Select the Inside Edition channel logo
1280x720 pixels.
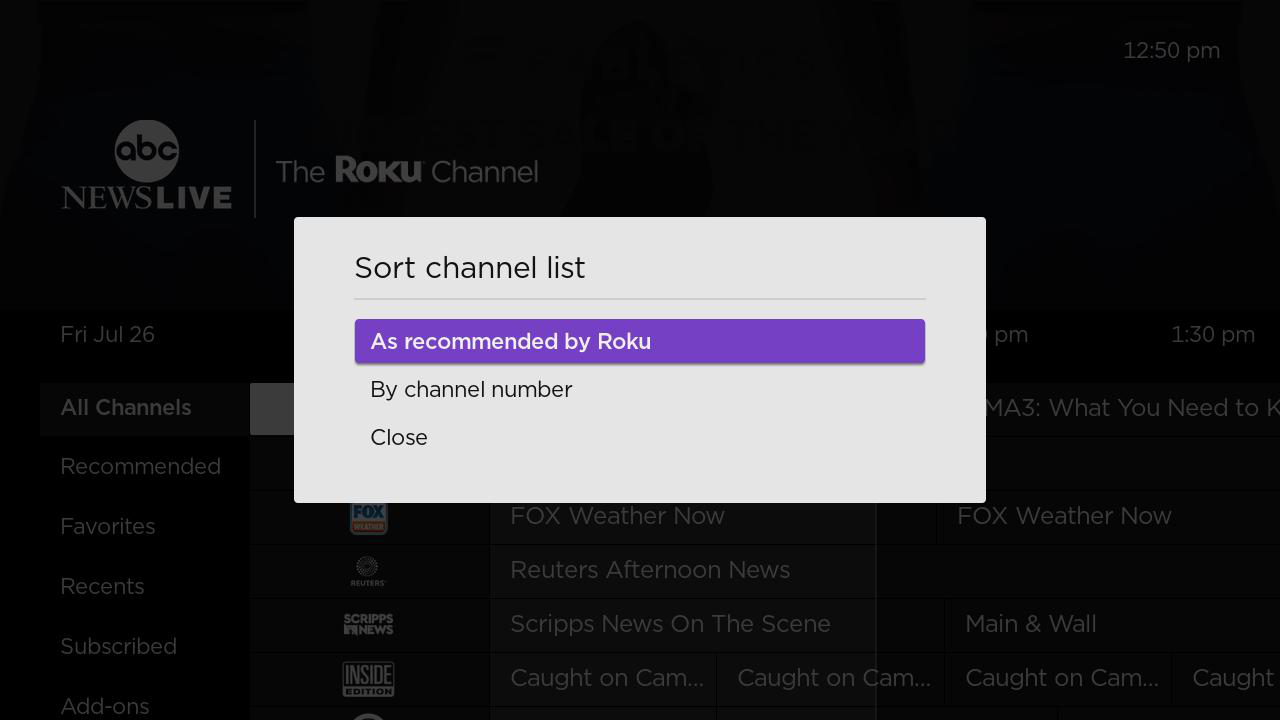pyautogui.click(x=368, y=679)
